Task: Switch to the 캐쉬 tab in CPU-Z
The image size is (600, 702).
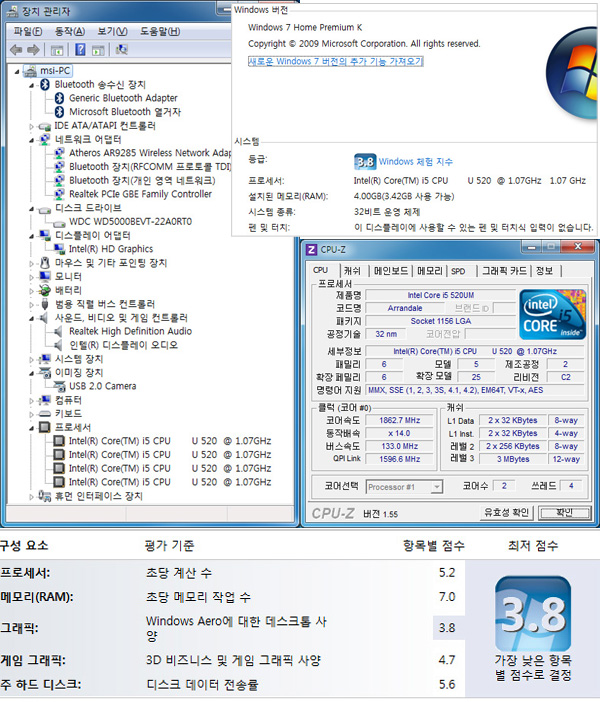Action: pyautogui.click(x=352, y=271)
